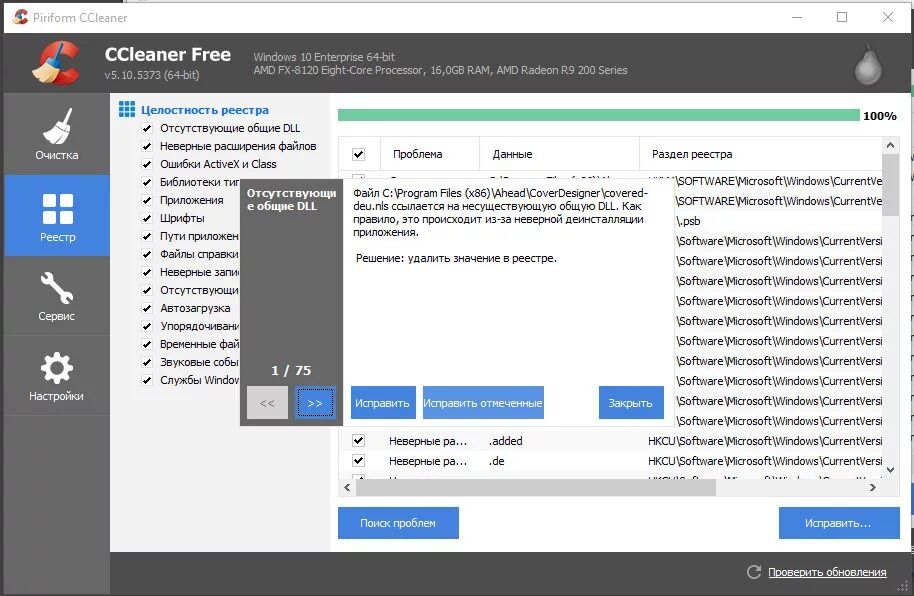Go to previous issue with << button
This screenshot has height=596, width=914.
click(x=267, y=402)
